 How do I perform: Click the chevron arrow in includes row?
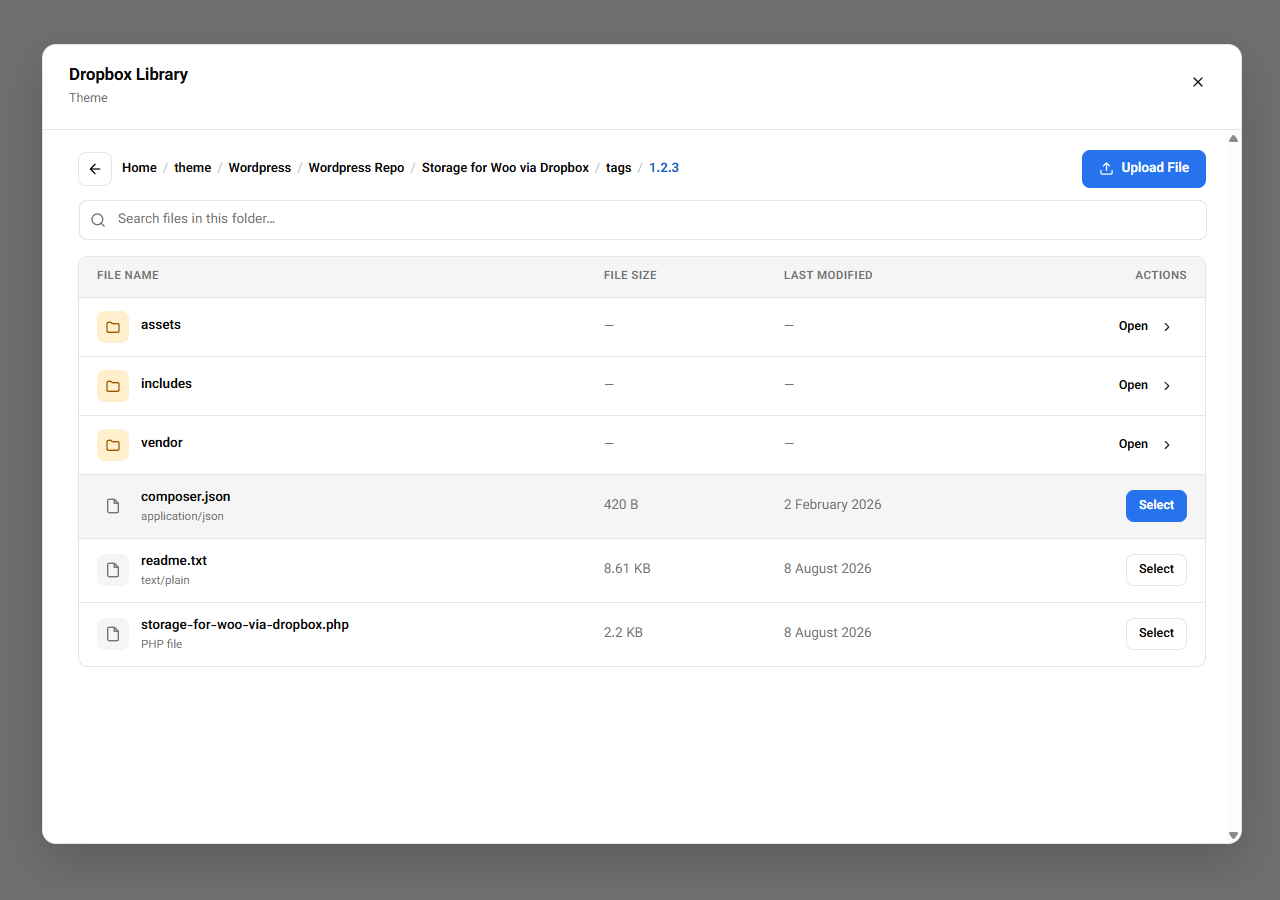(1167, 386)
